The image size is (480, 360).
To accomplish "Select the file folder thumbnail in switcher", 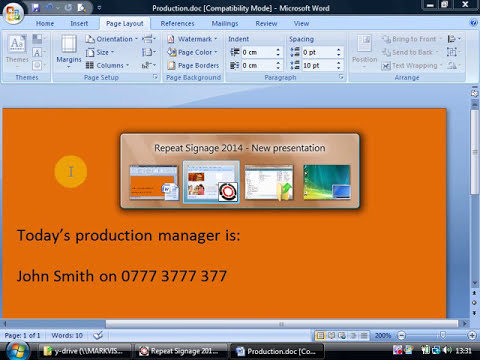I will (x=269, y=183).
